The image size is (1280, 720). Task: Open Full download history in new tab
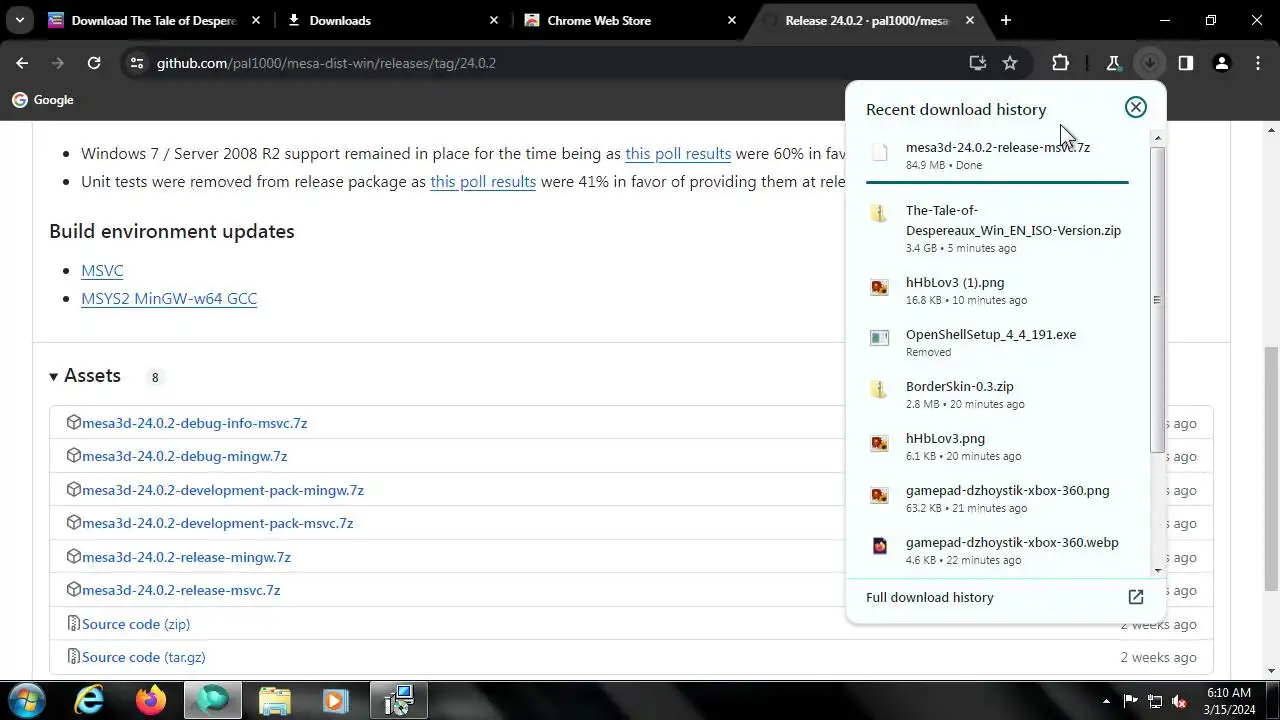pos(1135,597)
